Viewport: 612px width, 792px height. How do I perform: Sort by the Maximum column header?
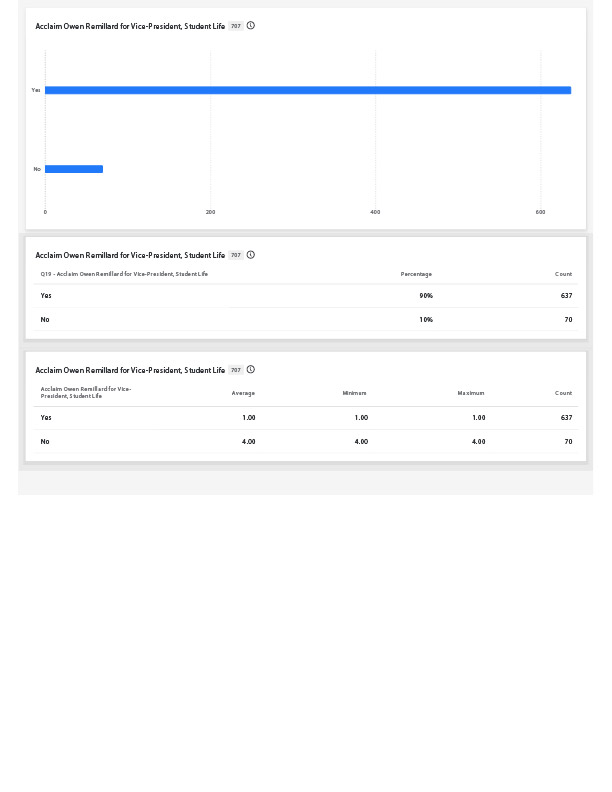[x=471, y=393]
